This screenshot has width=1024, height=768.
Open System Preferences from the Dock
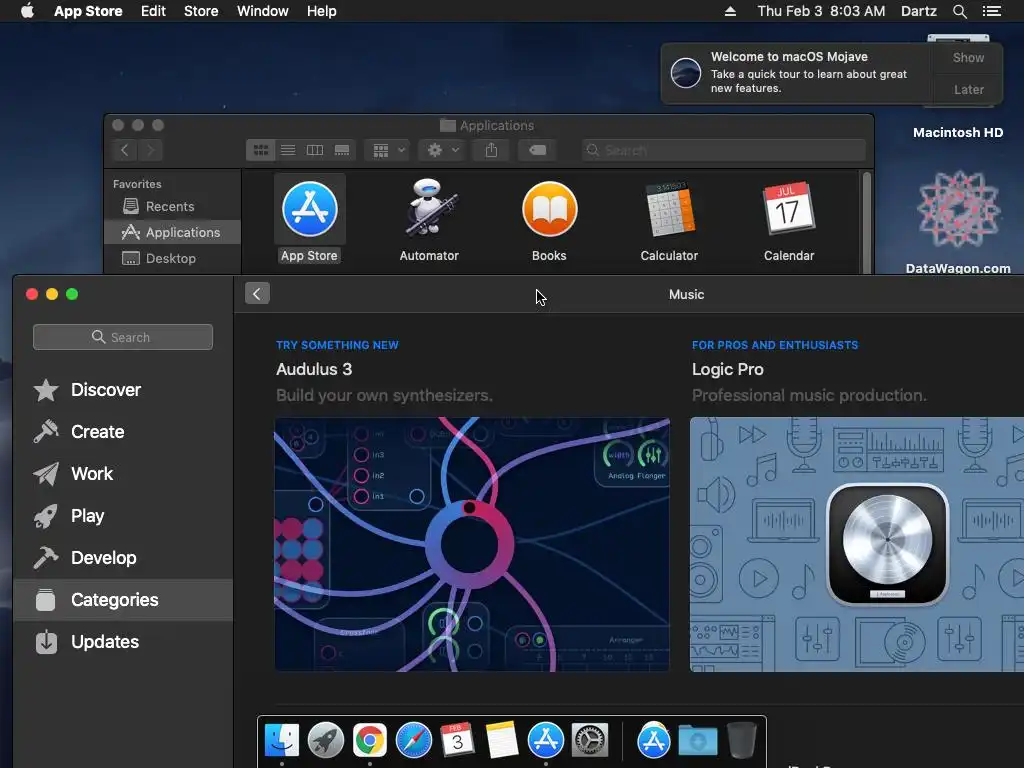[590, 741]
